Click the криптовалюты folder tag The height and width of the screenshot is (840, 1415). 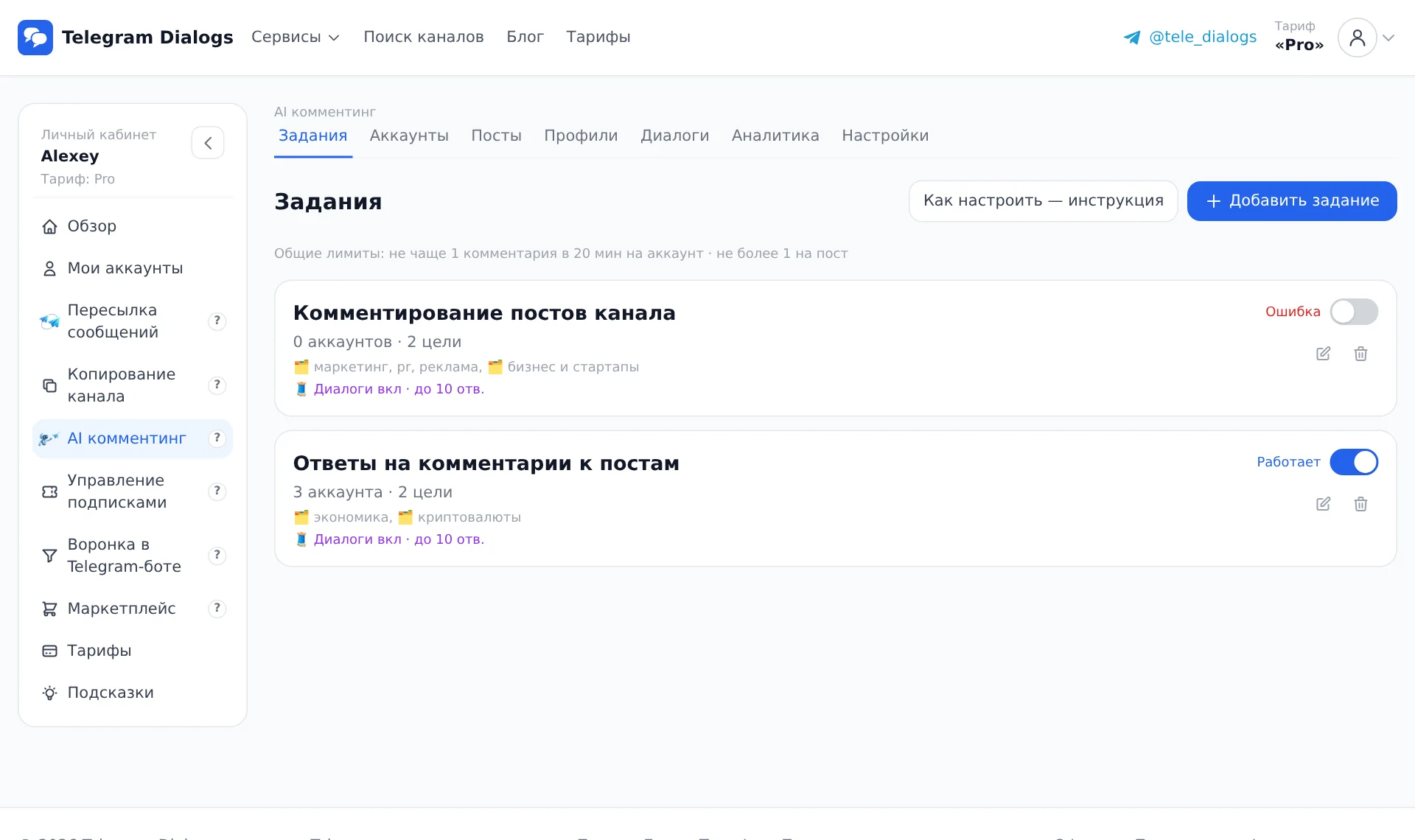[x=460, y=517]
